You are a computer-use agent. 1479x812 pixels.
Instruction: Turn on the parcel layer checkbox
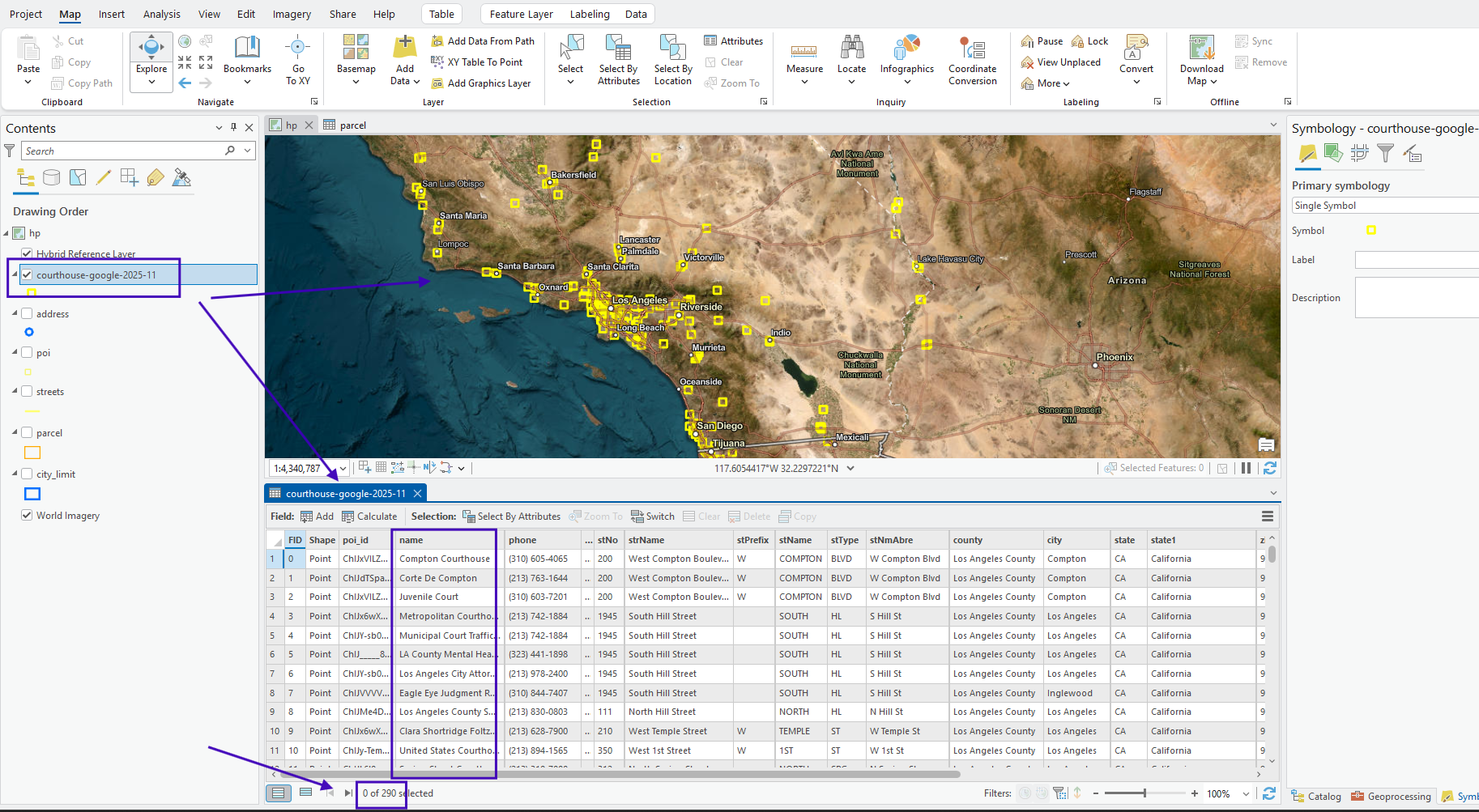28,433
